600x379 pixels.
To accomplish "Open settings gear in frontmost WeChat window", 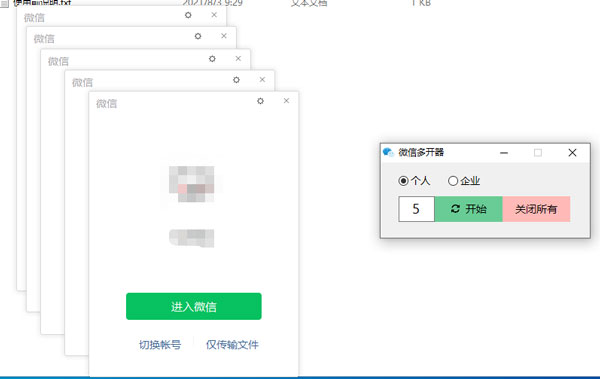I will pyautogui.click(x=261, y=101).
